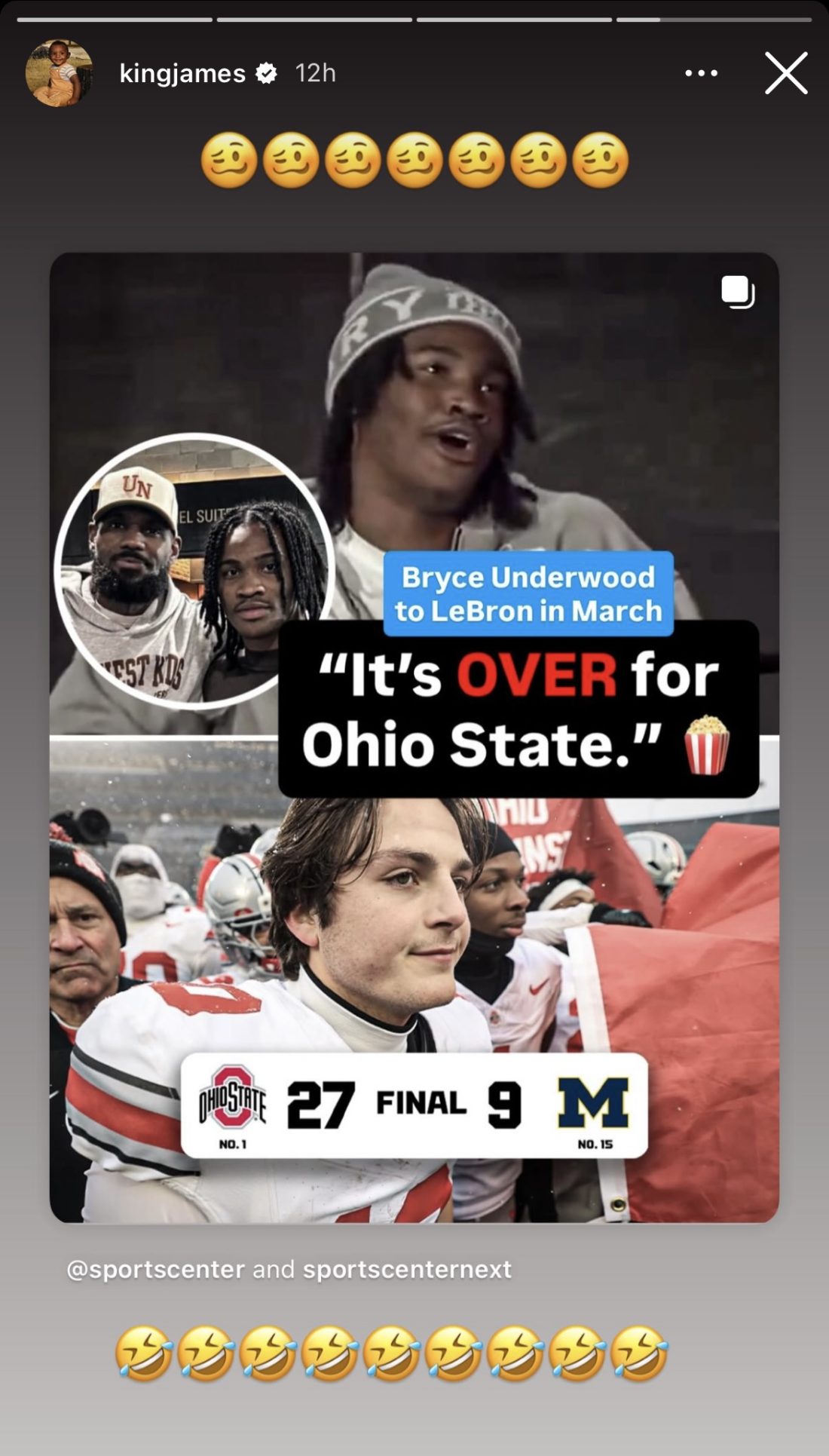Click the popcorn emoji in quote banner
The width and height of the screenshot is (829, 1456).
pyautogui.click(x=706, y=744)
